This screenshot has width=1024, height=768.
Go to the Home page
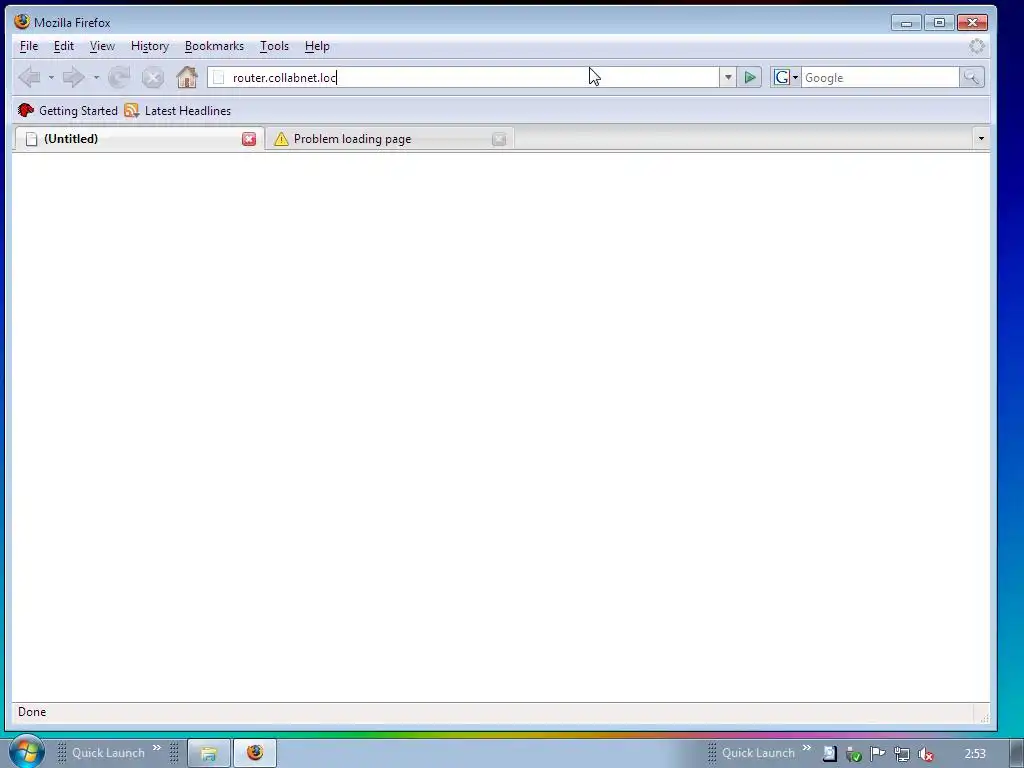point(187,78)
